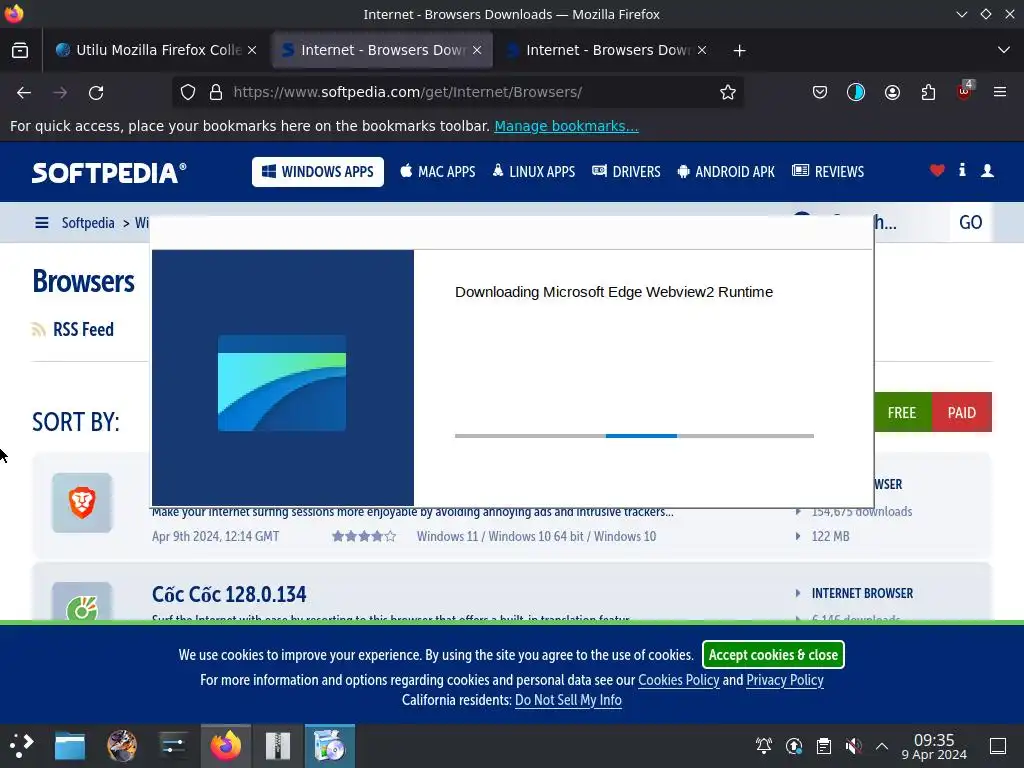The image size is (1024, 768).
Task: Go back with the browser back arrow
Action: pos(24,93)
